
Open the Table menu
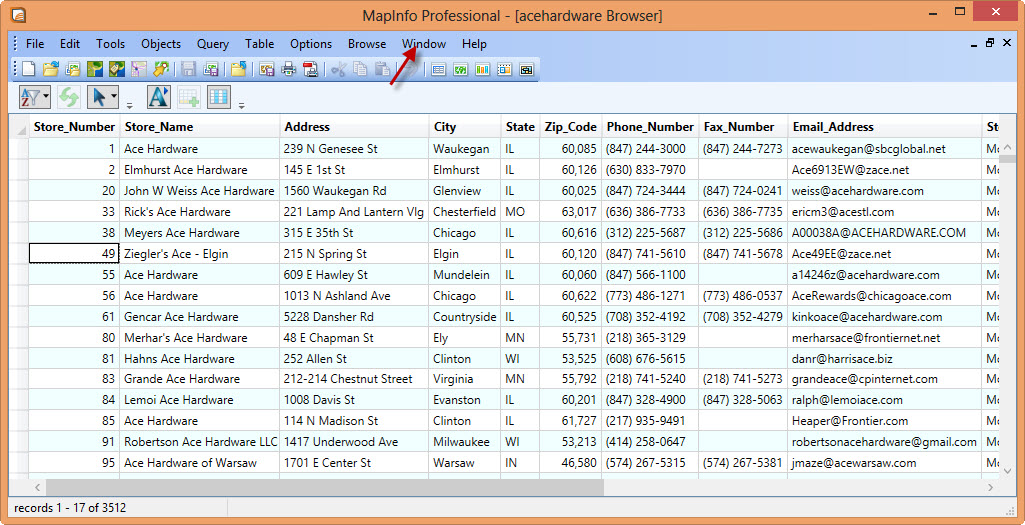coord(260,44)
